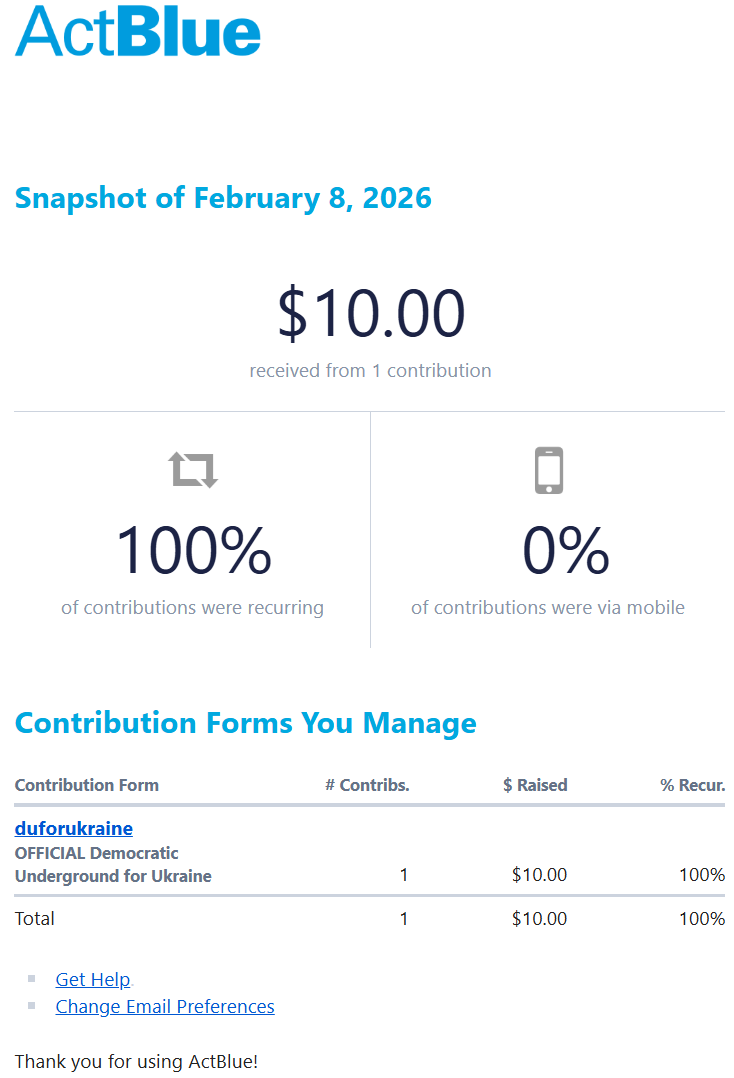Click the bullet beside Get Help
This screenshot has width=734, height=1078.
32,979
